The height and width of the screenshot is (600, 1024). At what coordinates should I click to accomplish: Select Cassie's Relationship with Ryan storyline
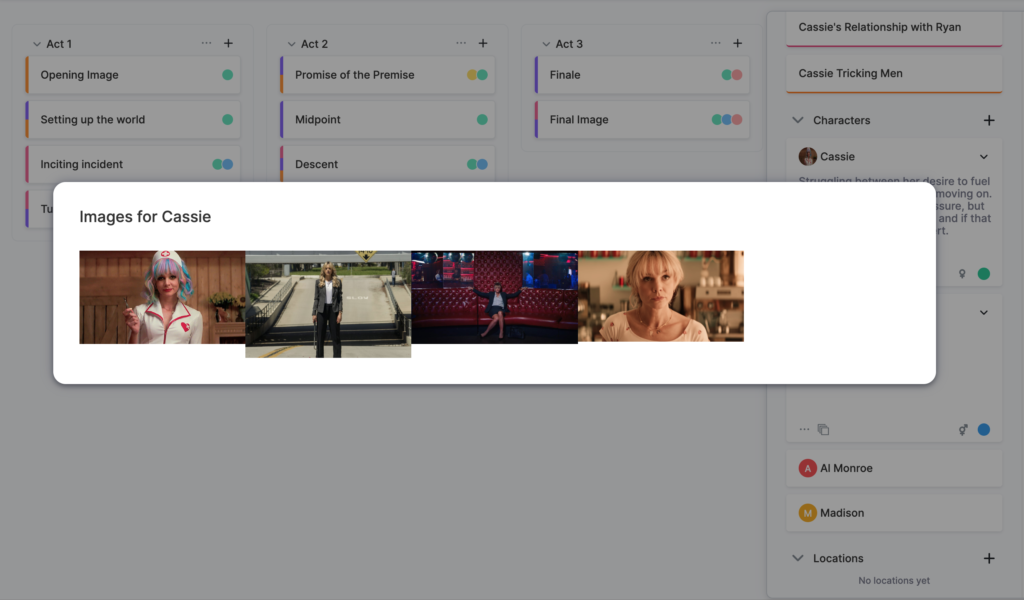coord(894,28)
